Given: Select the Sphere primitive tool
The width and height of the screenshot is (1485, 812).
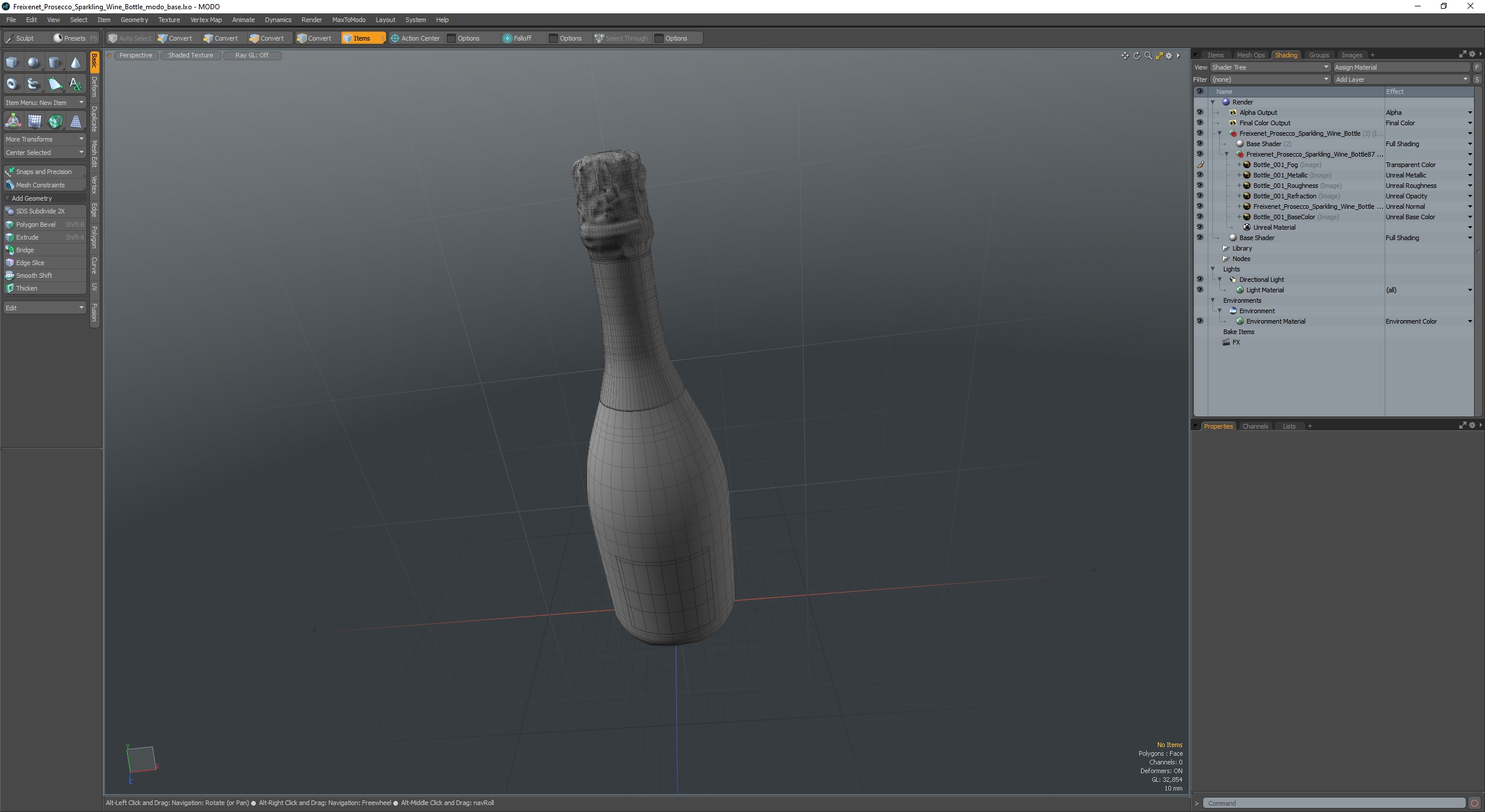Looking at the screenshot, I should (34, 63).
